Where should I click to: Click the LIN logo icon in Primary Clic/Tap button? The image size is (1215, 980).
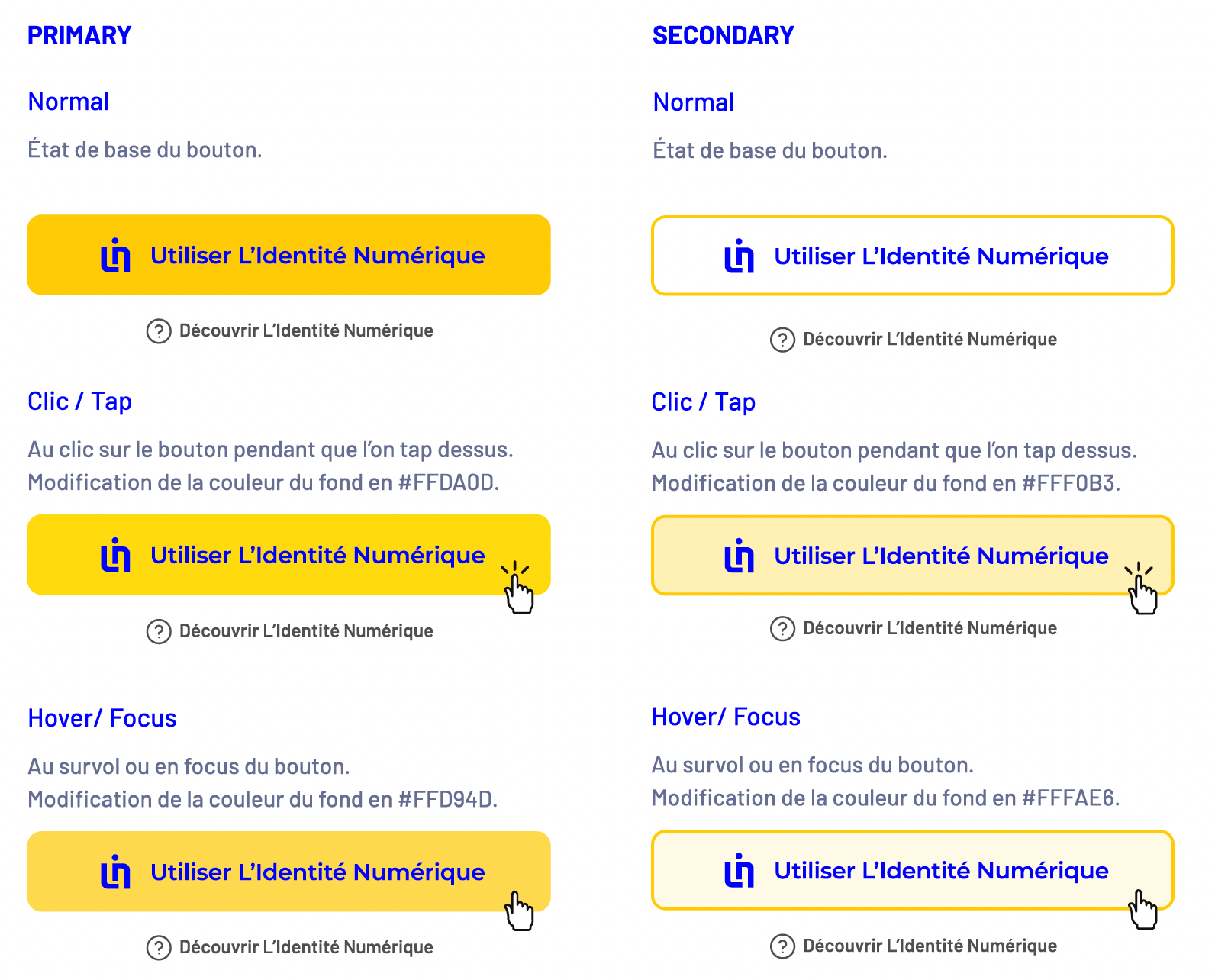[115, 555]
